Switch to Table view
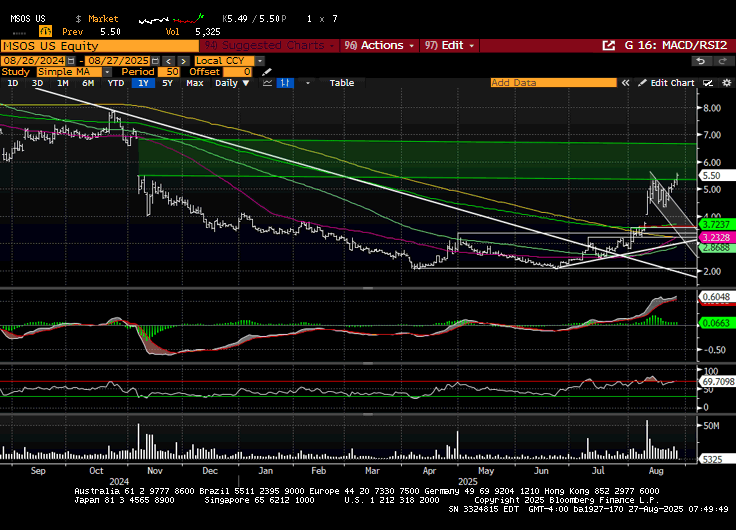Image resolution: width=736 pixels, height=530 pixels. pyautogui.click(x=342, y=83)
